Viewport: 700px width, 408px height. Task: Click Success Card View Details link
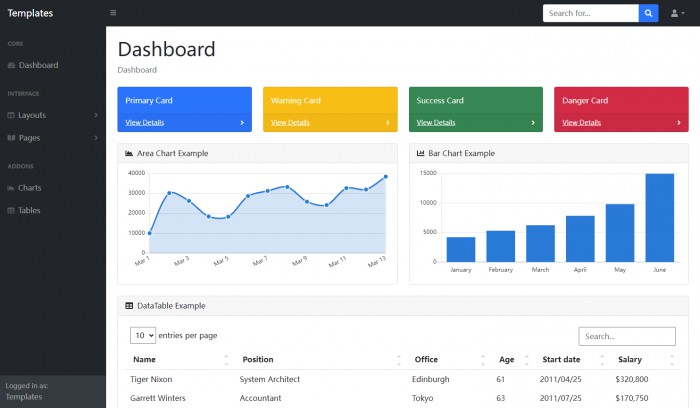click(x=436, y=123)
